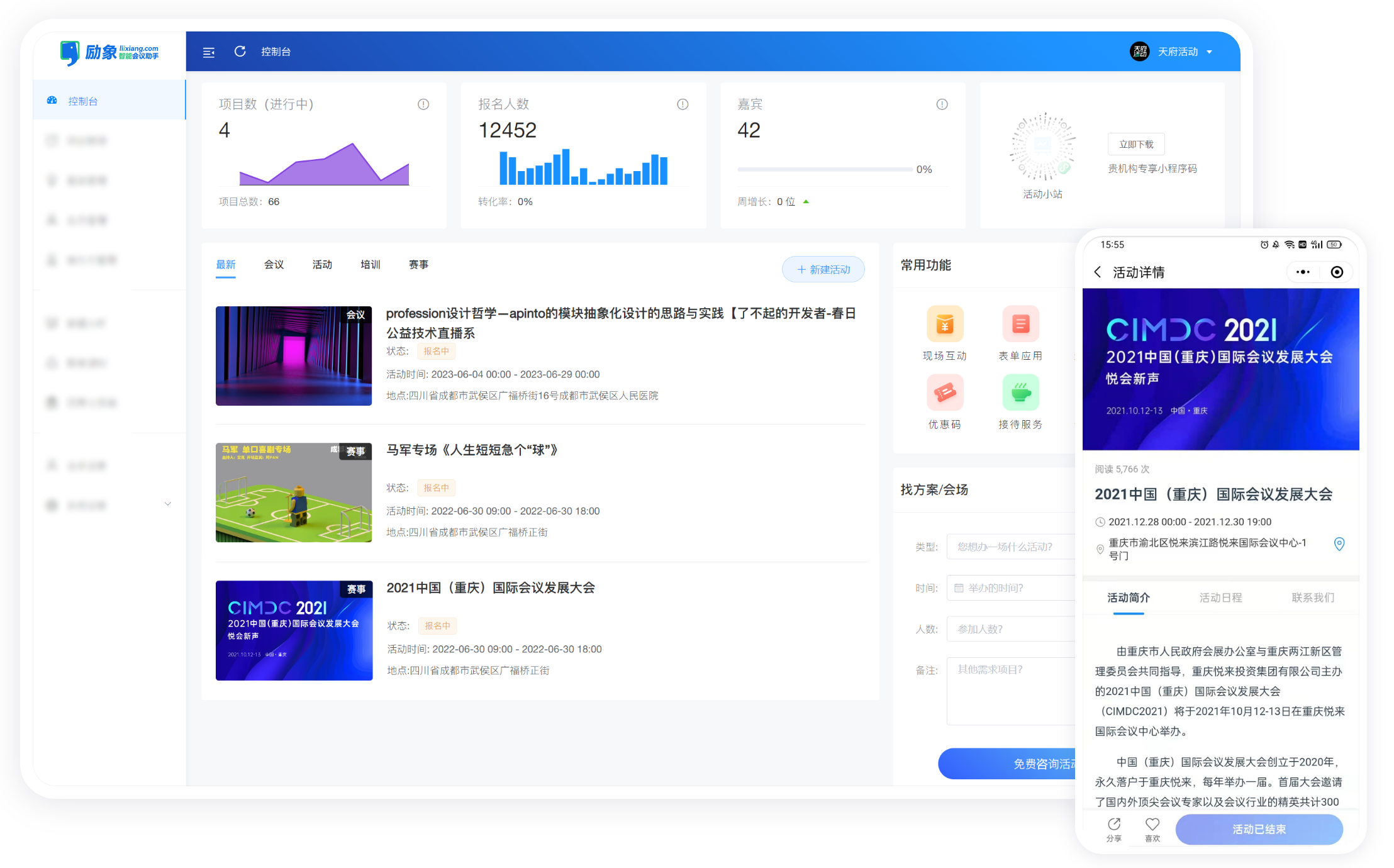
Task: Switch to the 会议 tab
Action: click(x=274, y=265)
